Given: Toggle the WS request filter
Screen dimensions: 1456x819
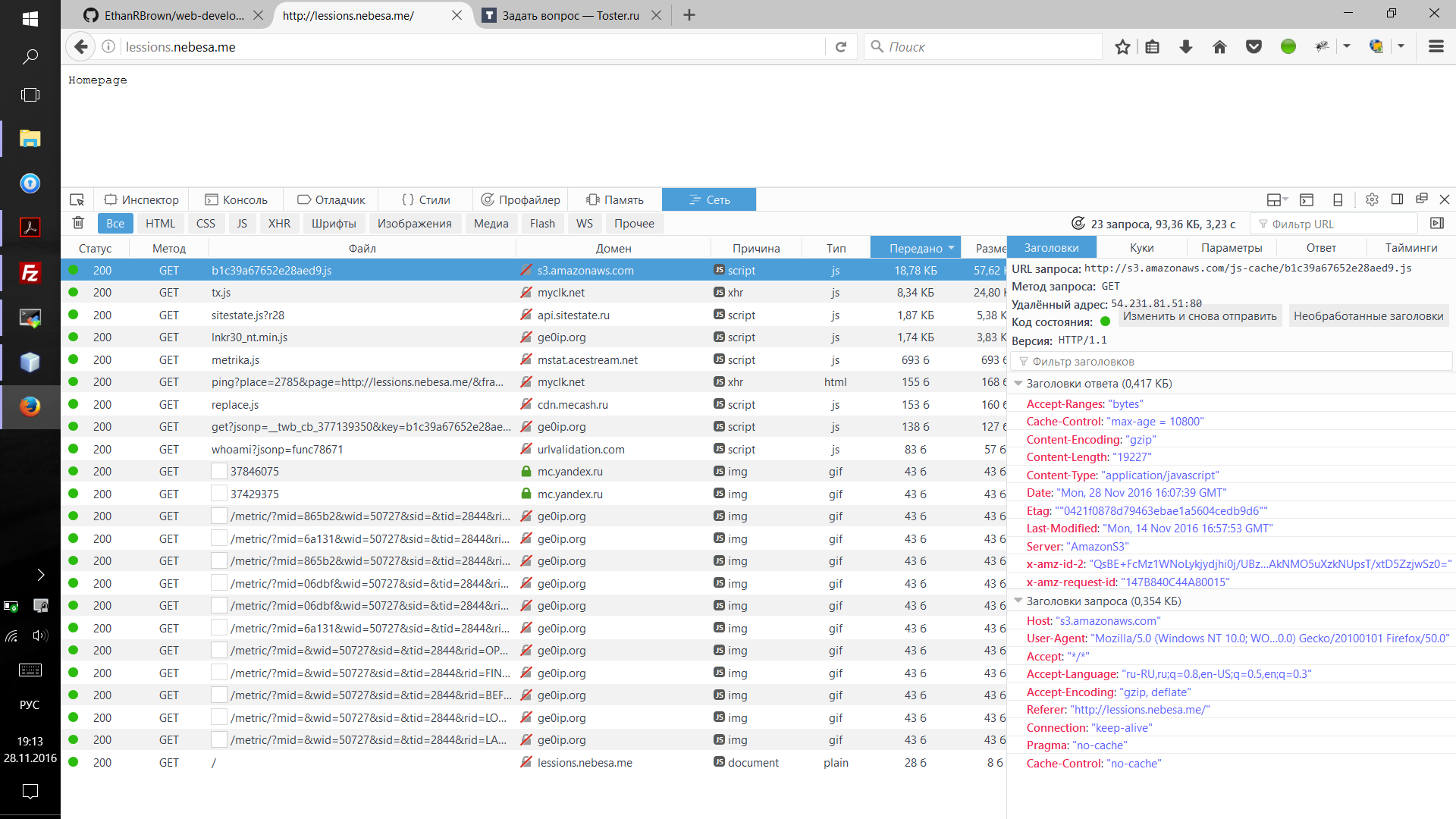Looking at the screenshot, I should tap(585, 223).
